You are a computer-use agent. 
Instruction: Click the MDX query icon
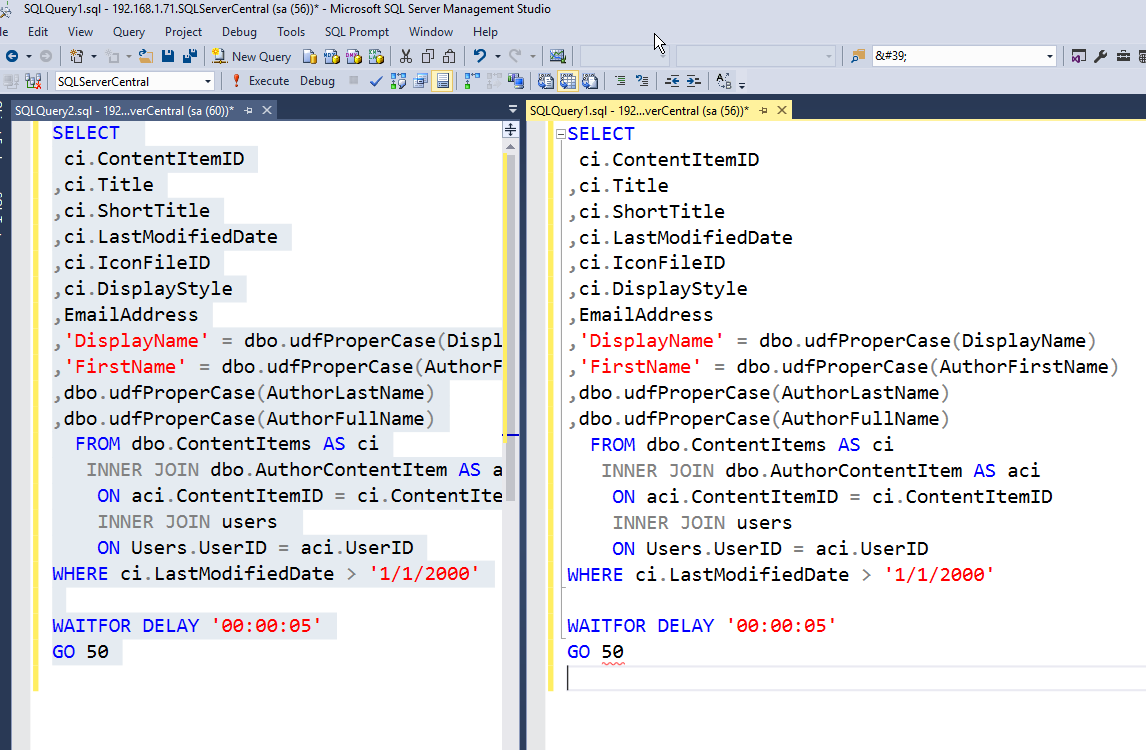[332, 56]
